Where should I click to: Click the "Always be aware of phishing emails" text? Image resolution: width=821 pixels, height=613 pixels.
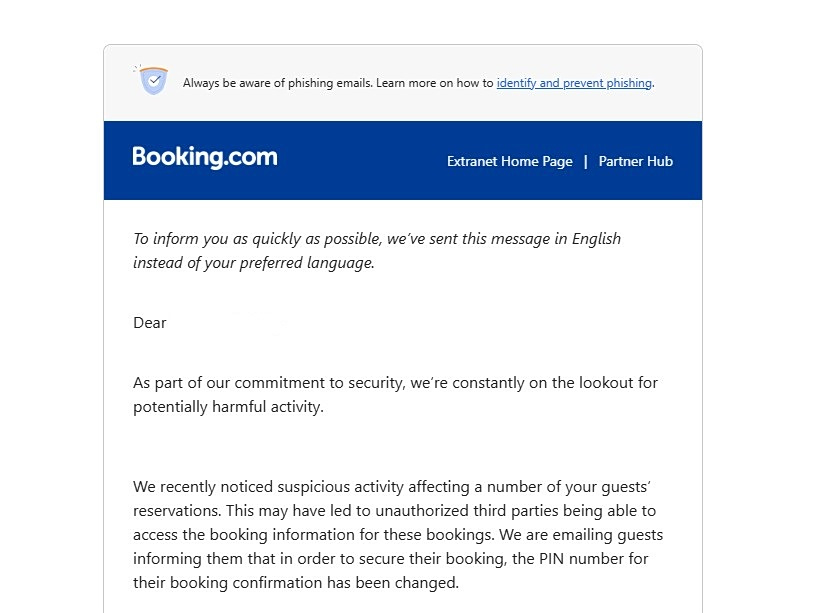[277, 83]
